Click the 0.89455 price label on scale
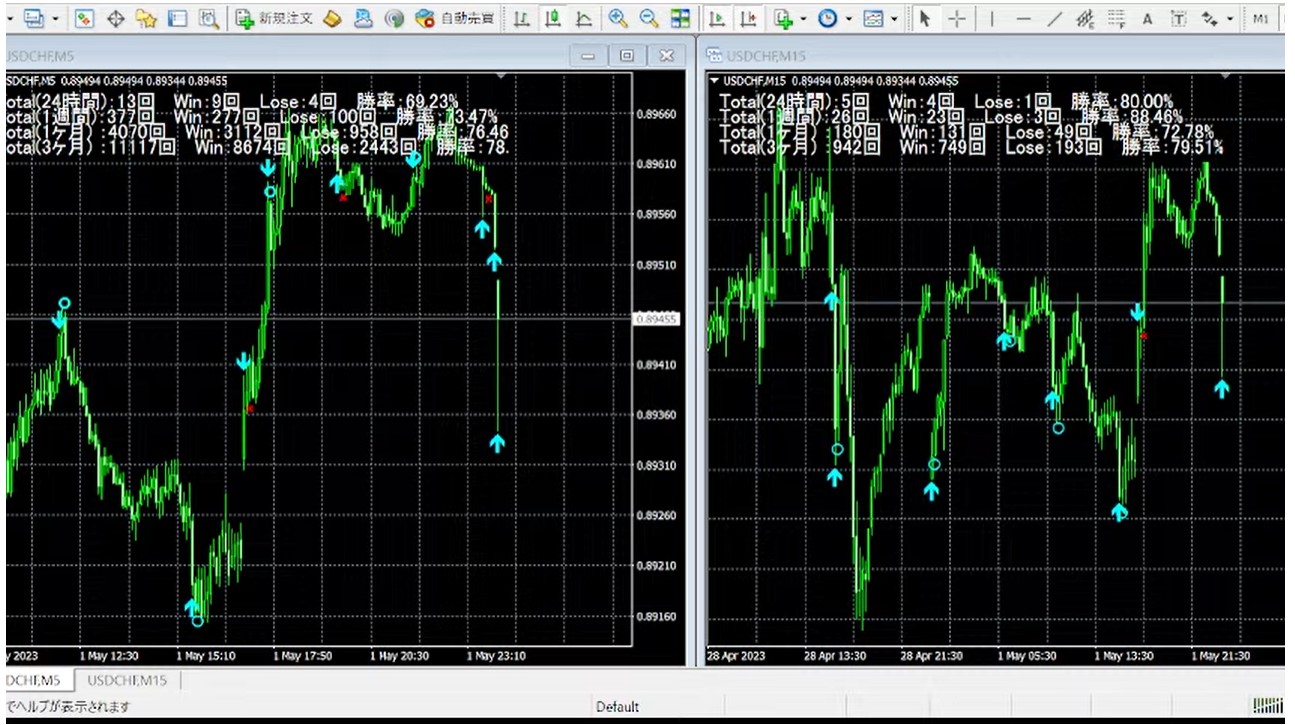1295x725 pixels. click(657, 319)
